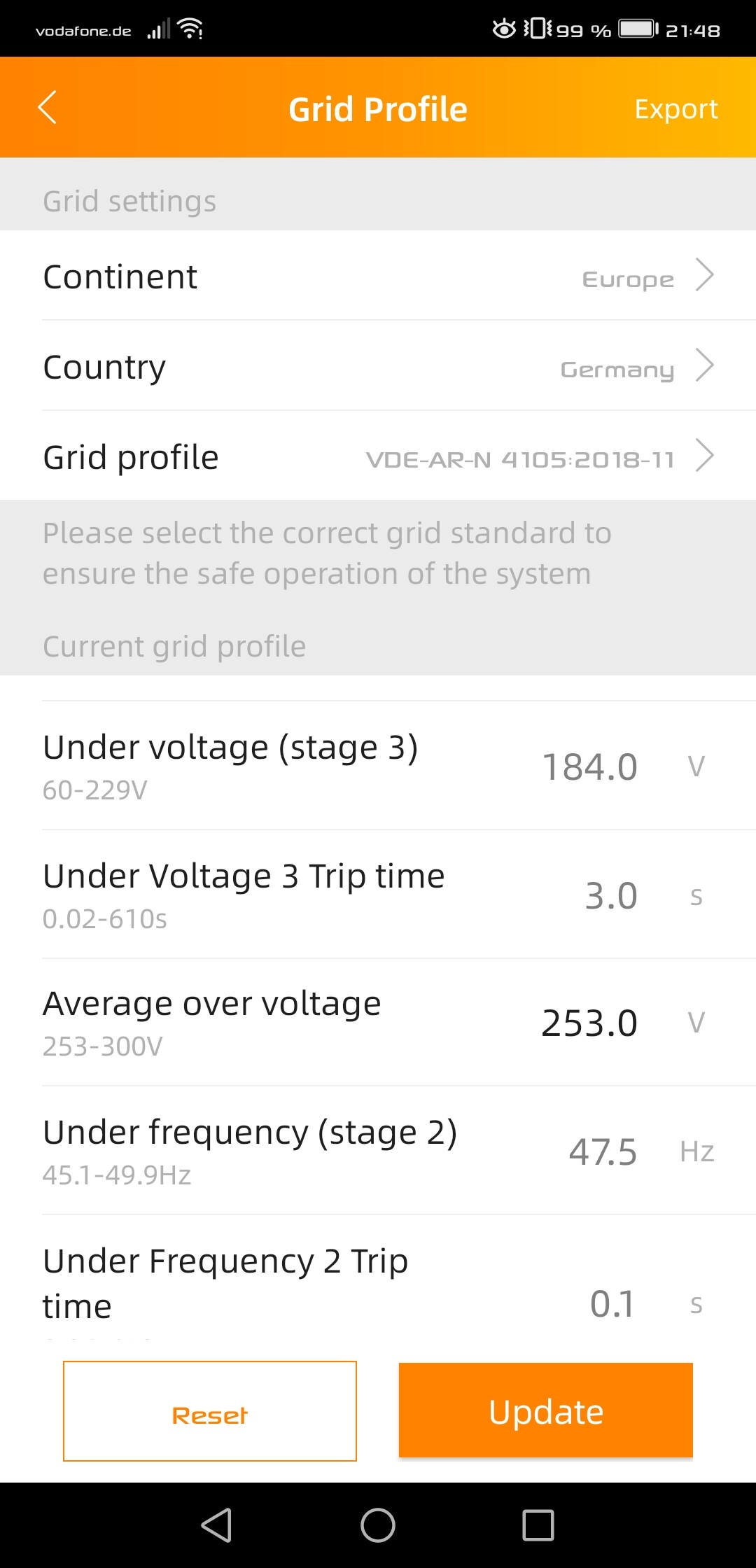Viewport: 756px width, 1568px height.
Task: Select the Grid profile row label
Action: coord(131,457)
